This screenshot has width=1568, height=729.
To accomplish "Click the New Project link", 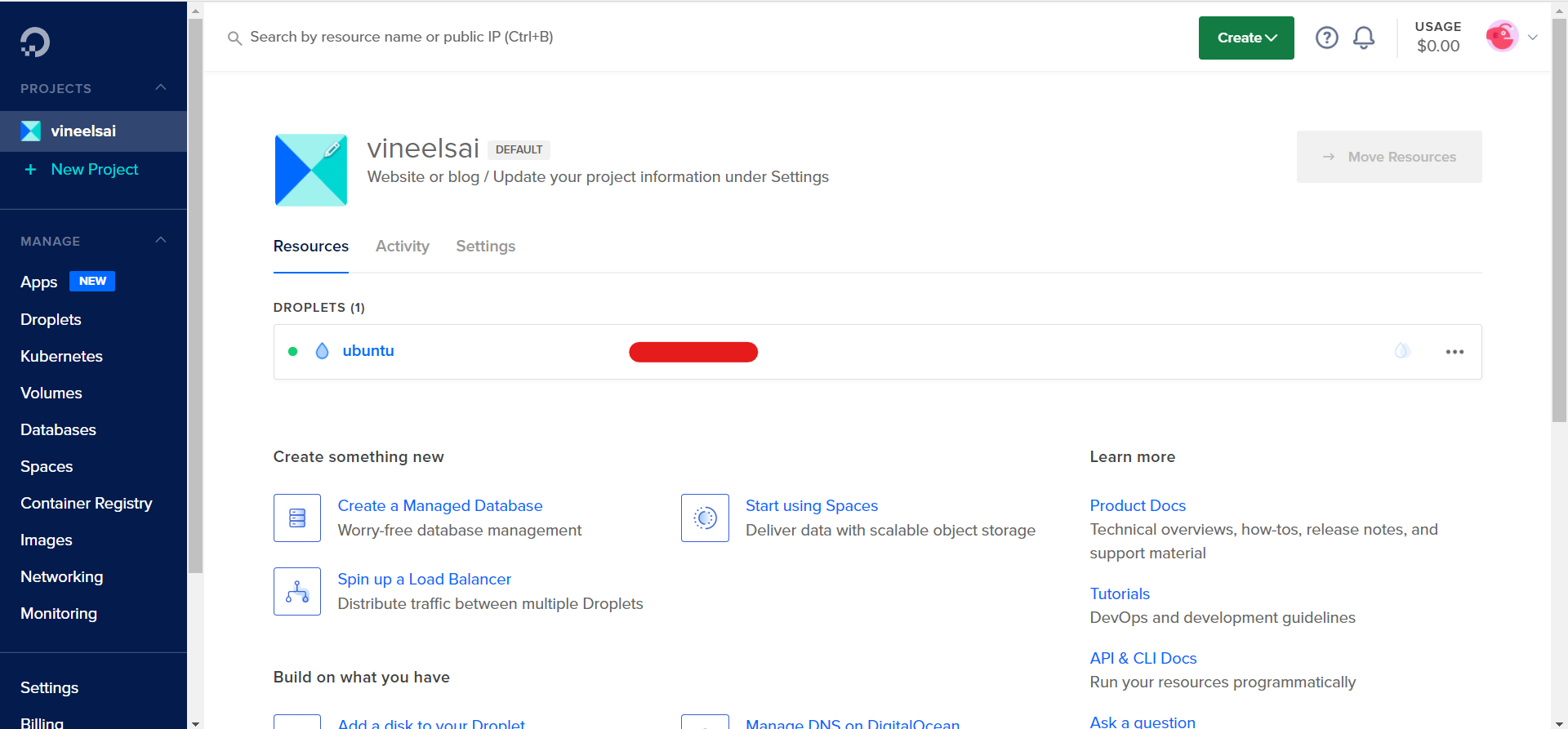I will pyautogui.click(x=94, y=169).
